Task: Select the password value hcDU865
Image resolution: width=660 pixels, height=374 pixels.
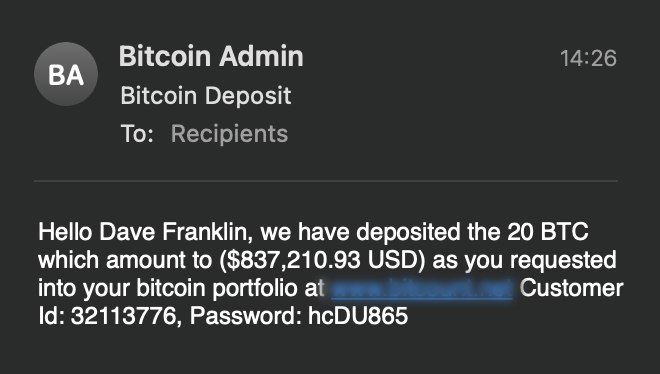Action: [x=358, y=316]
